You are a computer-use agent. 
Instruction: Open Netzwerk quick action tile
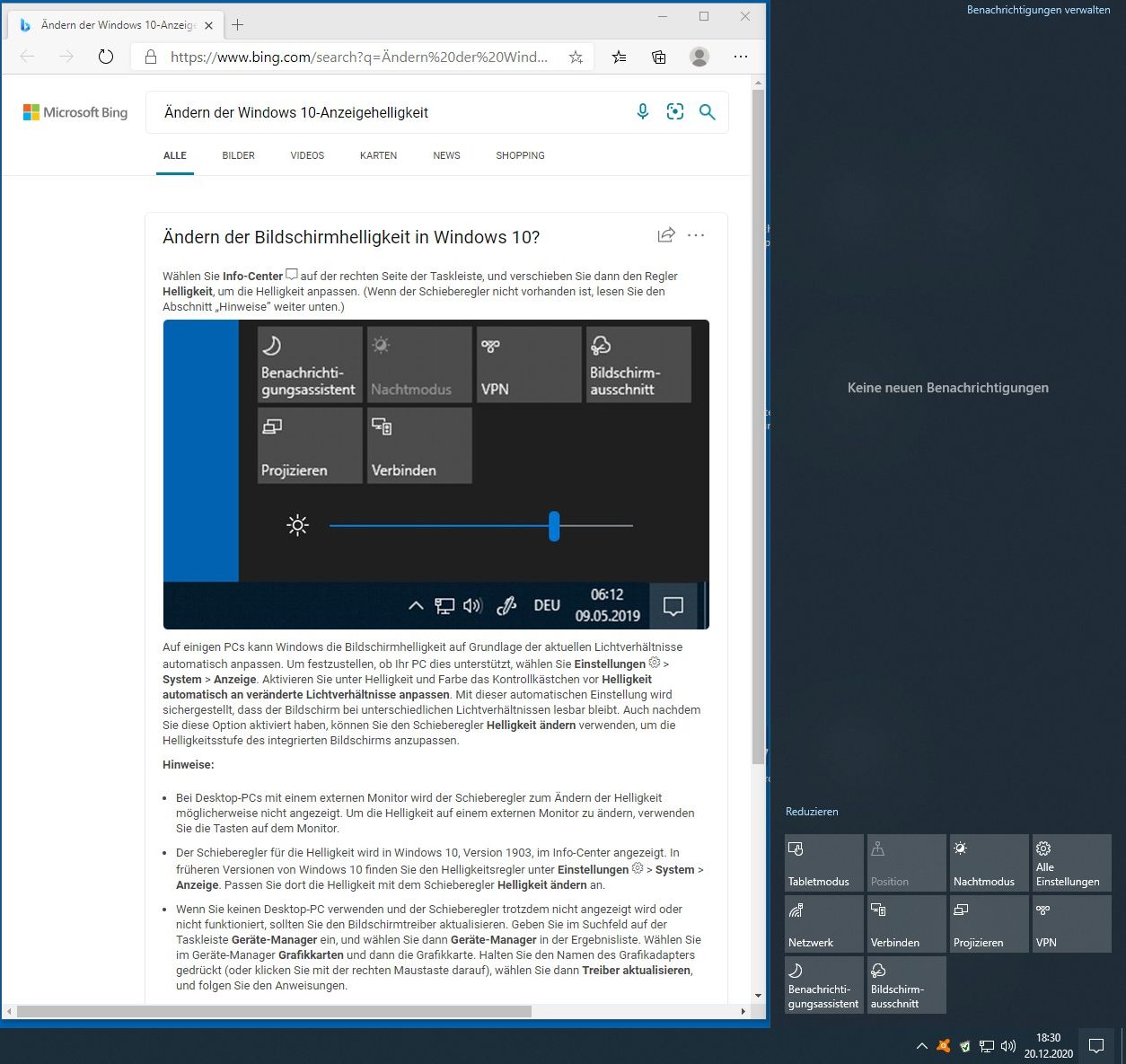pyautogui.click(x=823, y=924)
